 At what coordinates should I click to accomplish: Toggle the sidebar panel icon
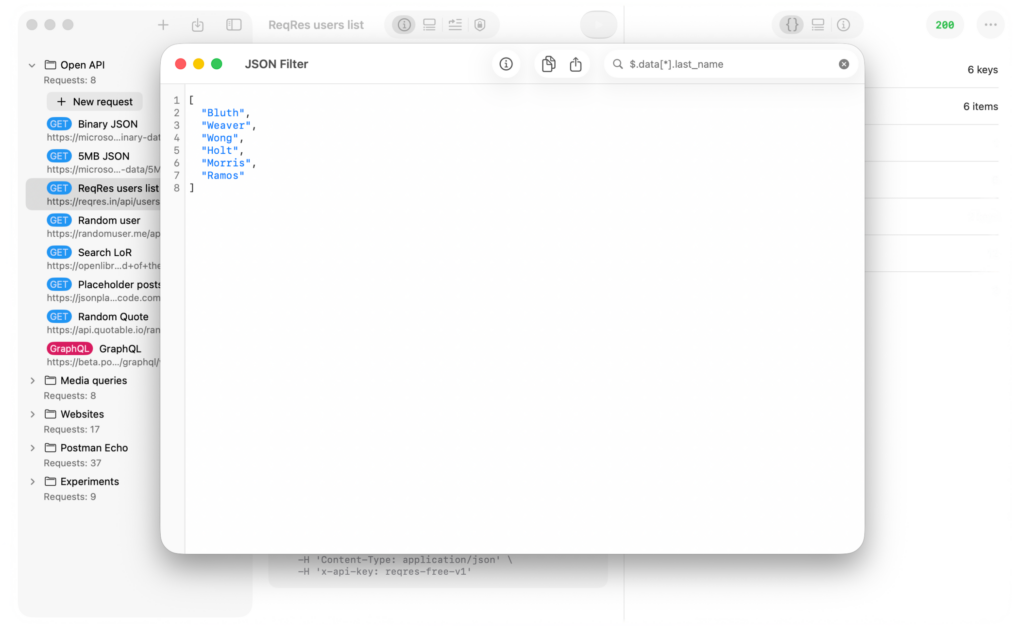coord(233,25)
